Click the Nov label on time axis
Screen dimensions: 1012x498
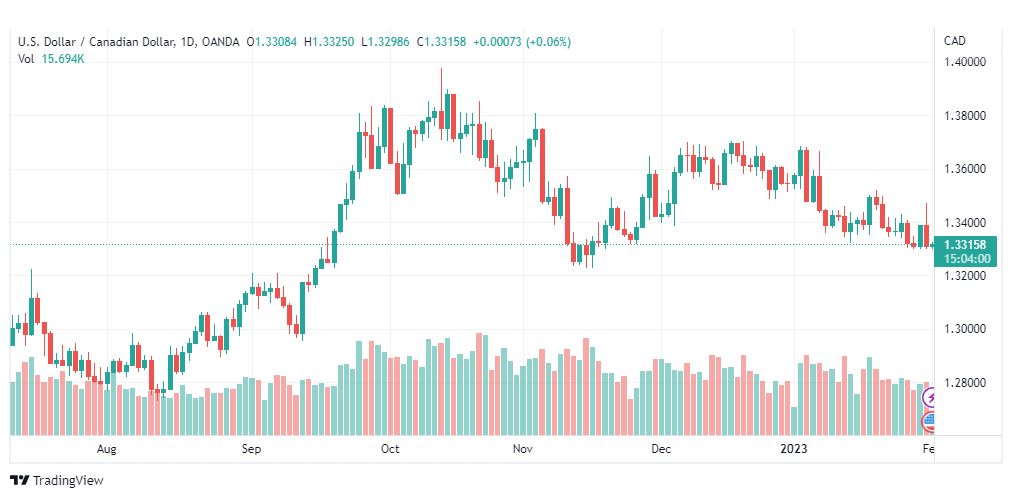tap(523, 449)
